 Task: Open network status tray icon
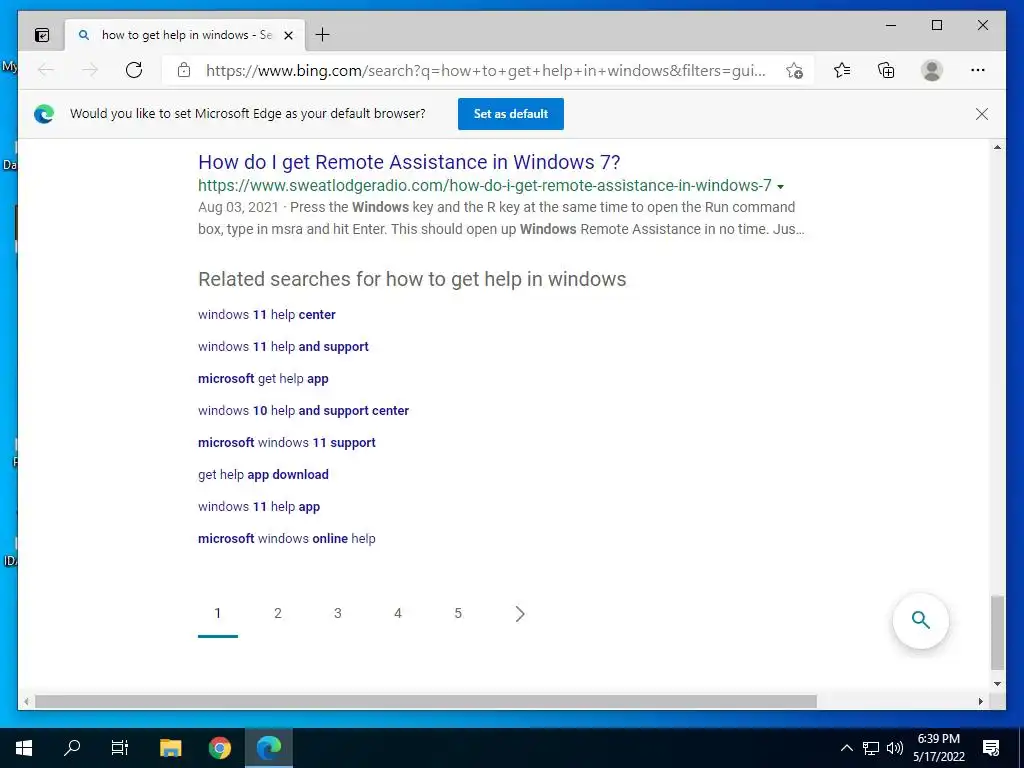click(871, 748)
